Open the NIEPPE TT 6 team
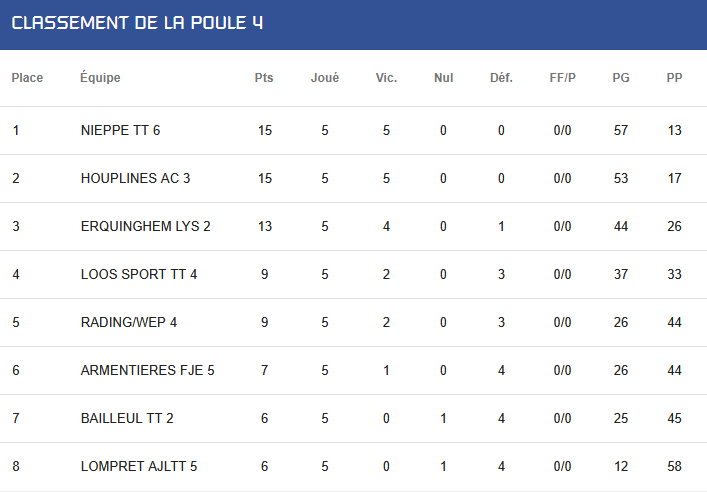The width and height of the screenshot is (707, 492). tap(120, 130)
